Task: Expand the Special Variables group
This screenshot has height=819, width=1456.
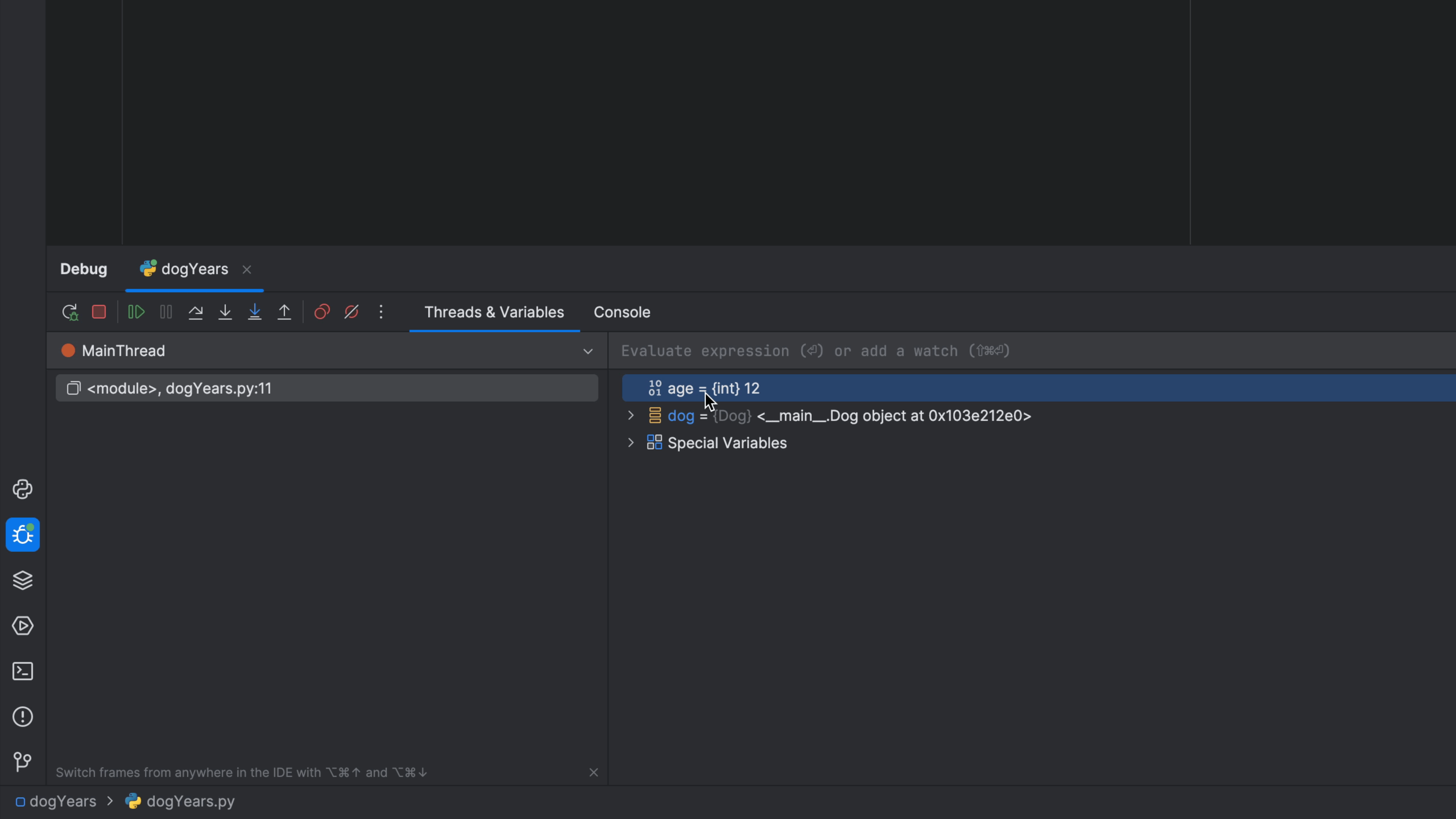Action: 631,442
